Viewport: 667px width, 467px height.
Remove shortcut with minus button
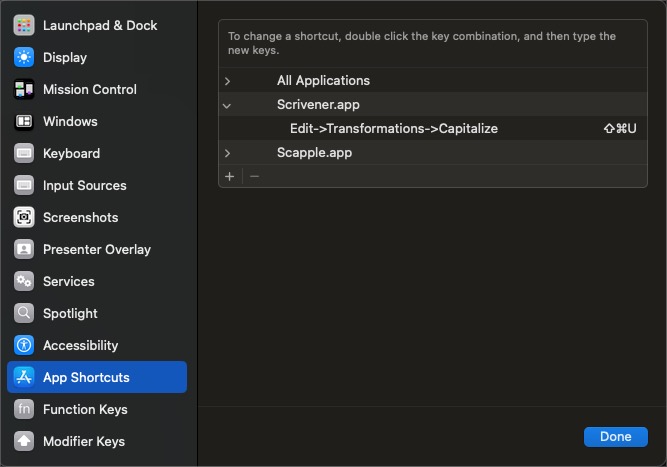pos(254,176)
